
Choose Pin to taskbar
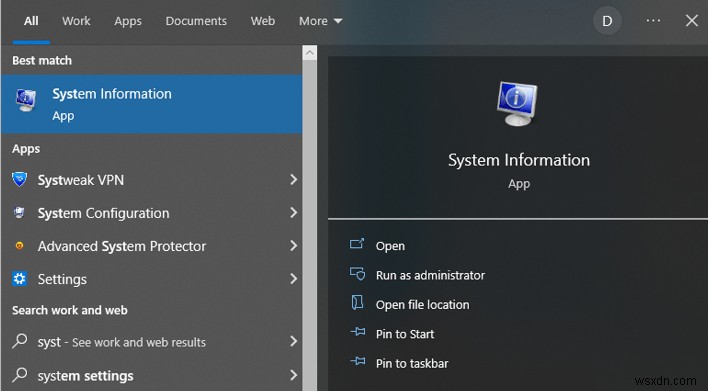point(412,363)
